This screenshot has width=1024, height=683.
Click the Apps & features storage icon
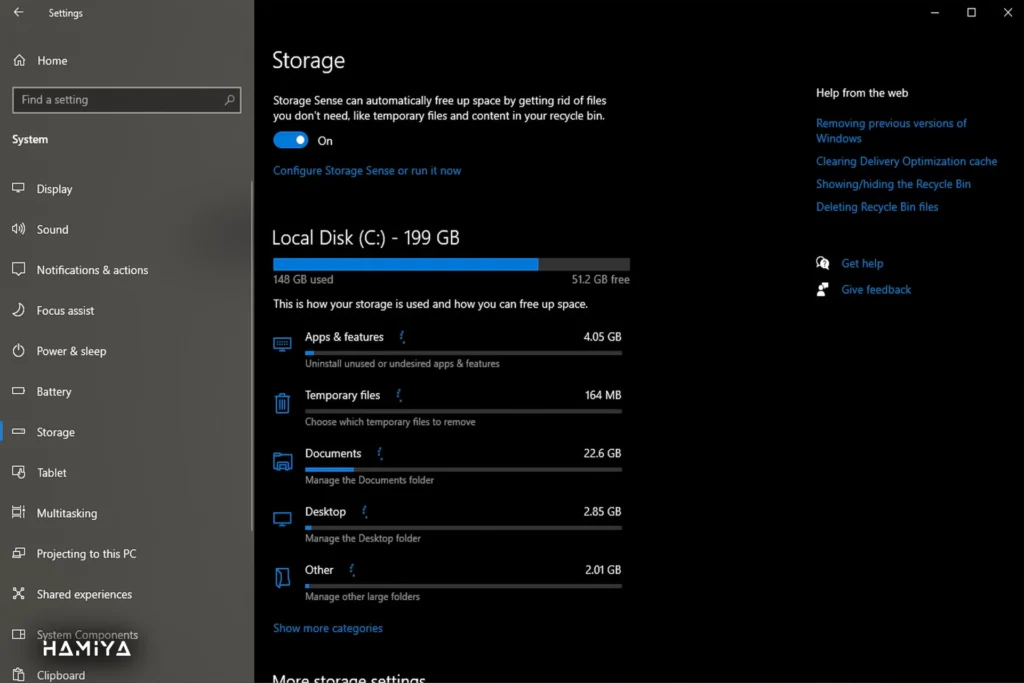tap(282, 344)
